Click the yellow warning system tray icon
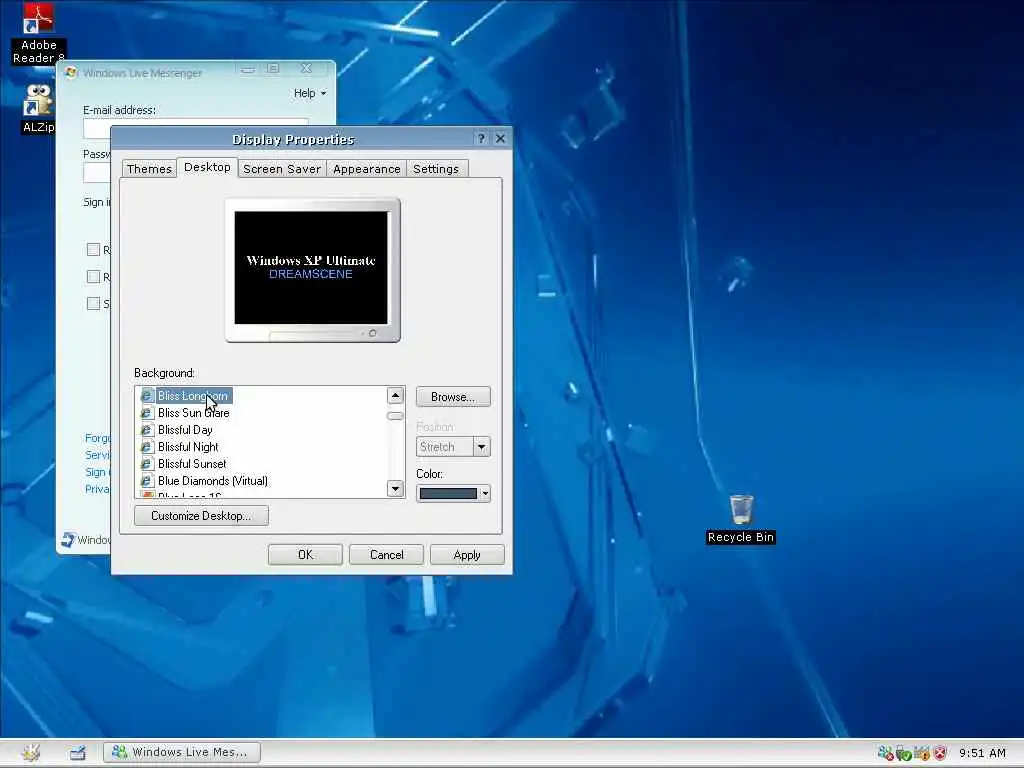 pos(921,753)
